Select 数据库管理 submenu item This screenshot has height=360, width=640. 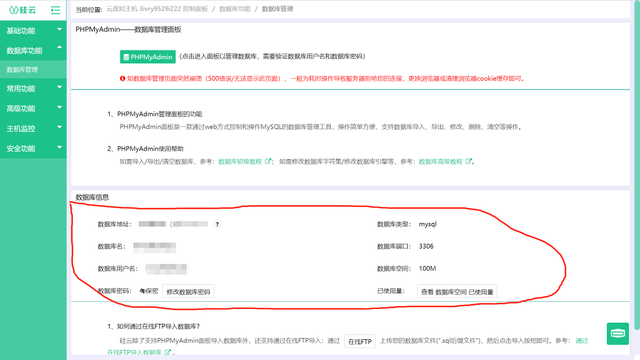[33, 70]
